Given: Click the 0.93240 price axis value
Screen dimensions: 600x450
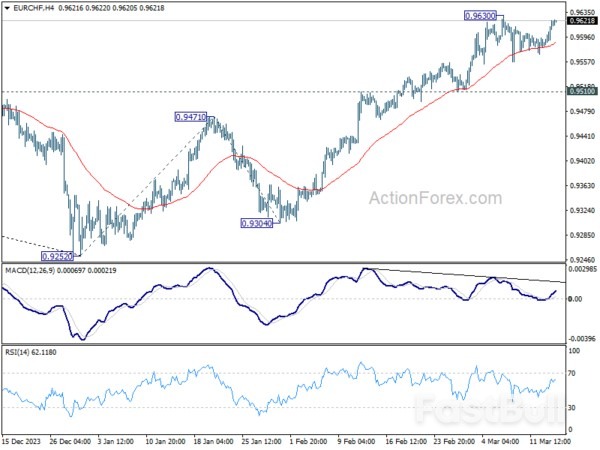Looking at the screenshot, I should [582, 210].
